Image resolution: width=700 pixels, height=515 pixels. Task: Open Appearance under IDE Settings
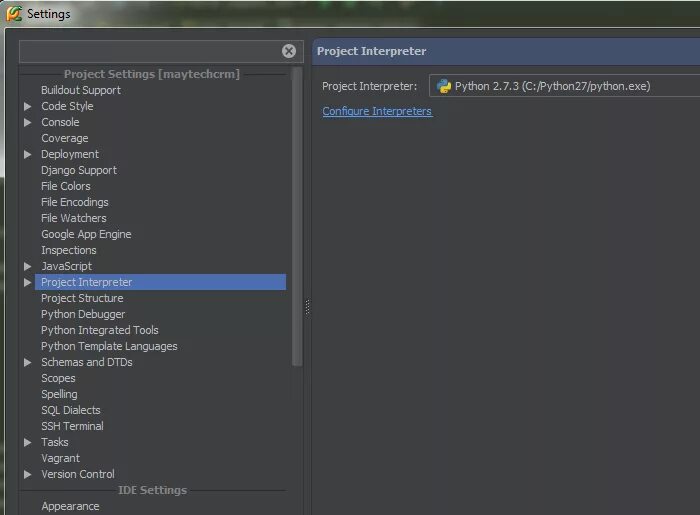click(x=71, y=507)
